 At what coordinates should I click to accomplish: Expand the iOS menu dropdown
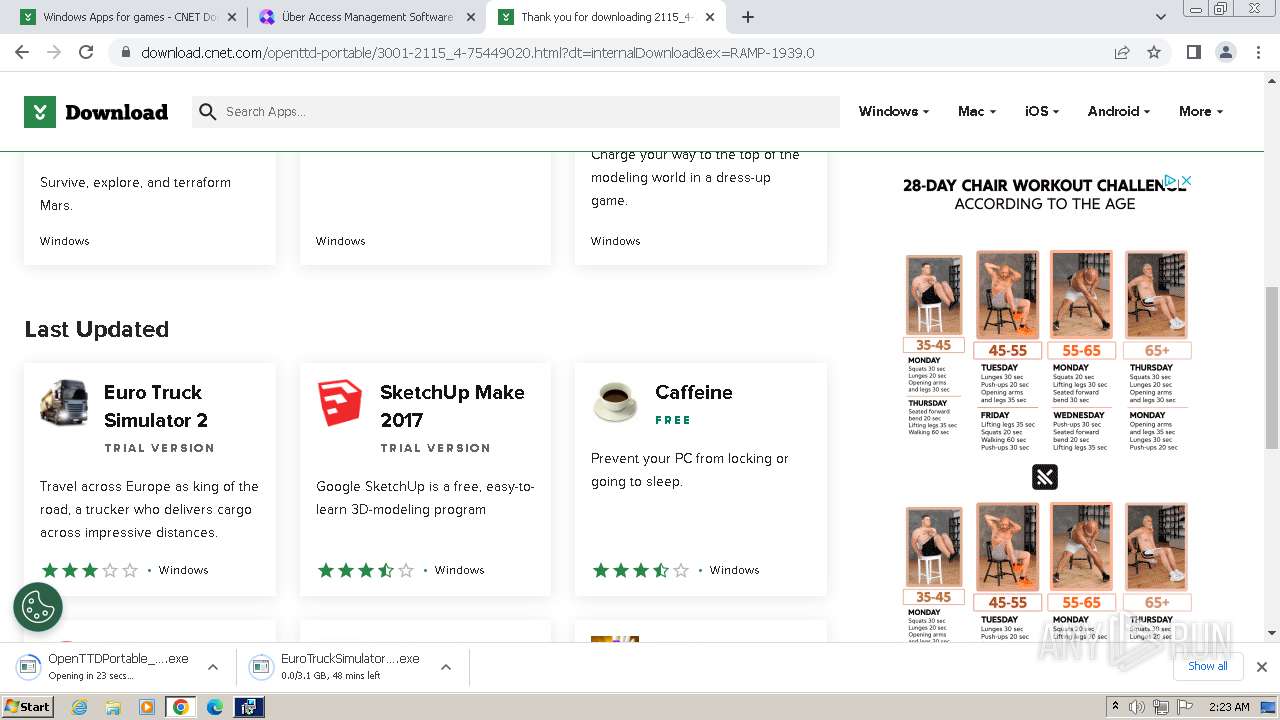click(1041, 112)
